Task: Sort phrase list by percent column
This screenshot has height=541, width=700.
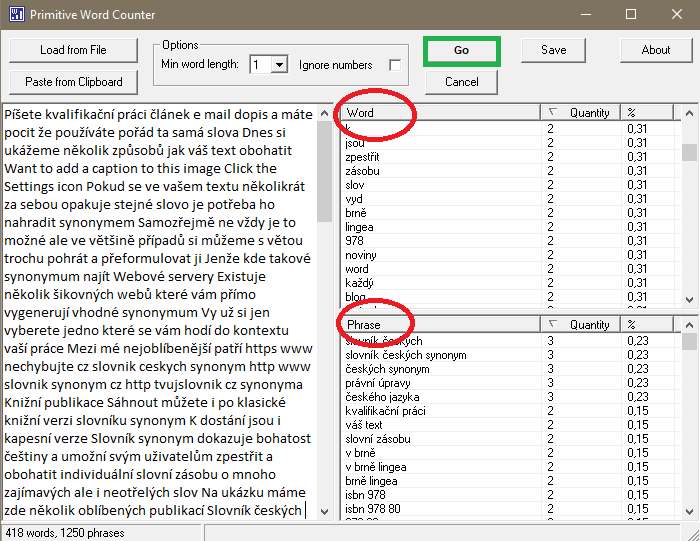Action: coord(646,325)
